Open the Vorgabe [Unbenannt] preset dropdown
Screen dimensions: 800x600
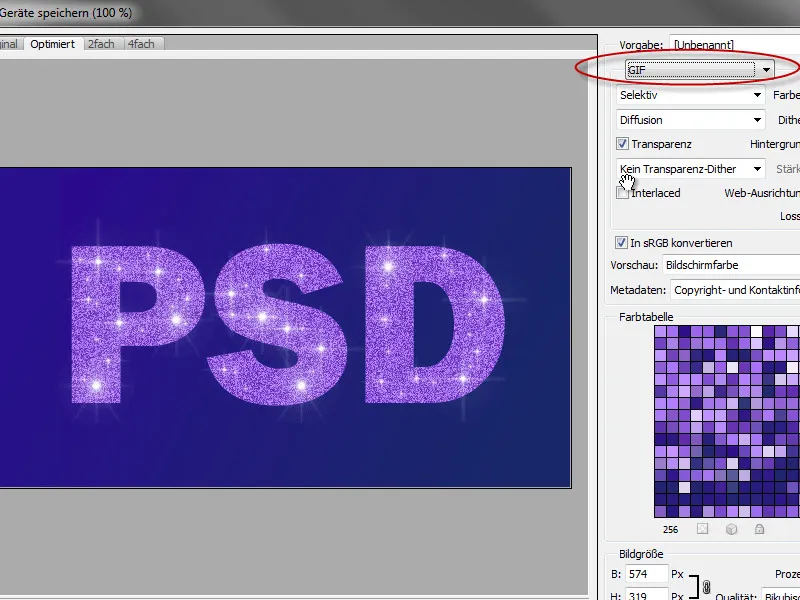click(x=735, y=45)
